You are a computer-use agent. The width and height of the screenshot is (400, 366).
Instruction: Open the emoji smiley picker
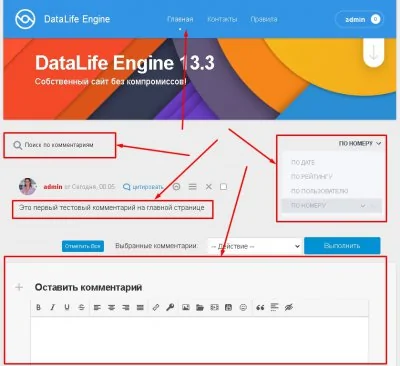243,307
